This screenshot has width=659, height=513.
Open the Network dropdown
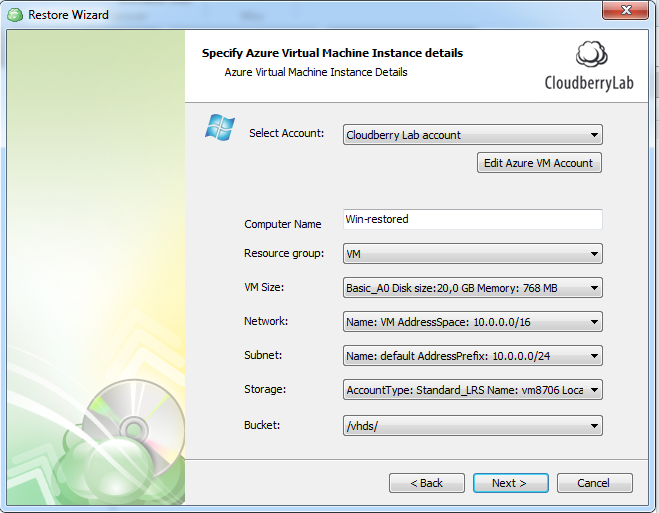click(x=472, y=322)
